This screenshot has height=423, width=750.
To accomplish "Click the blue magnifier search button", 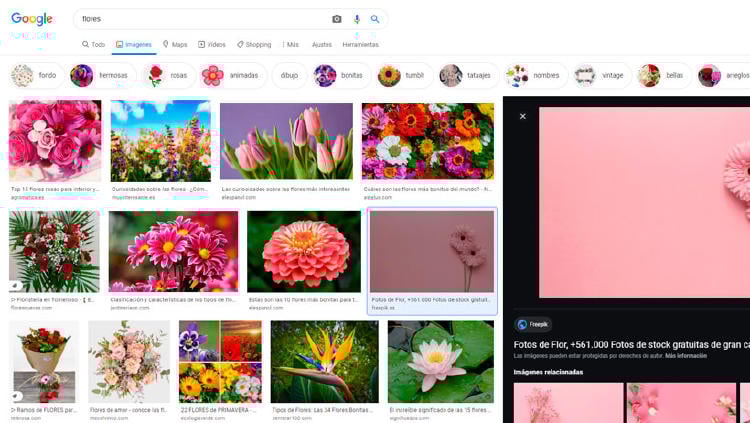I will [x=375, y=19].
